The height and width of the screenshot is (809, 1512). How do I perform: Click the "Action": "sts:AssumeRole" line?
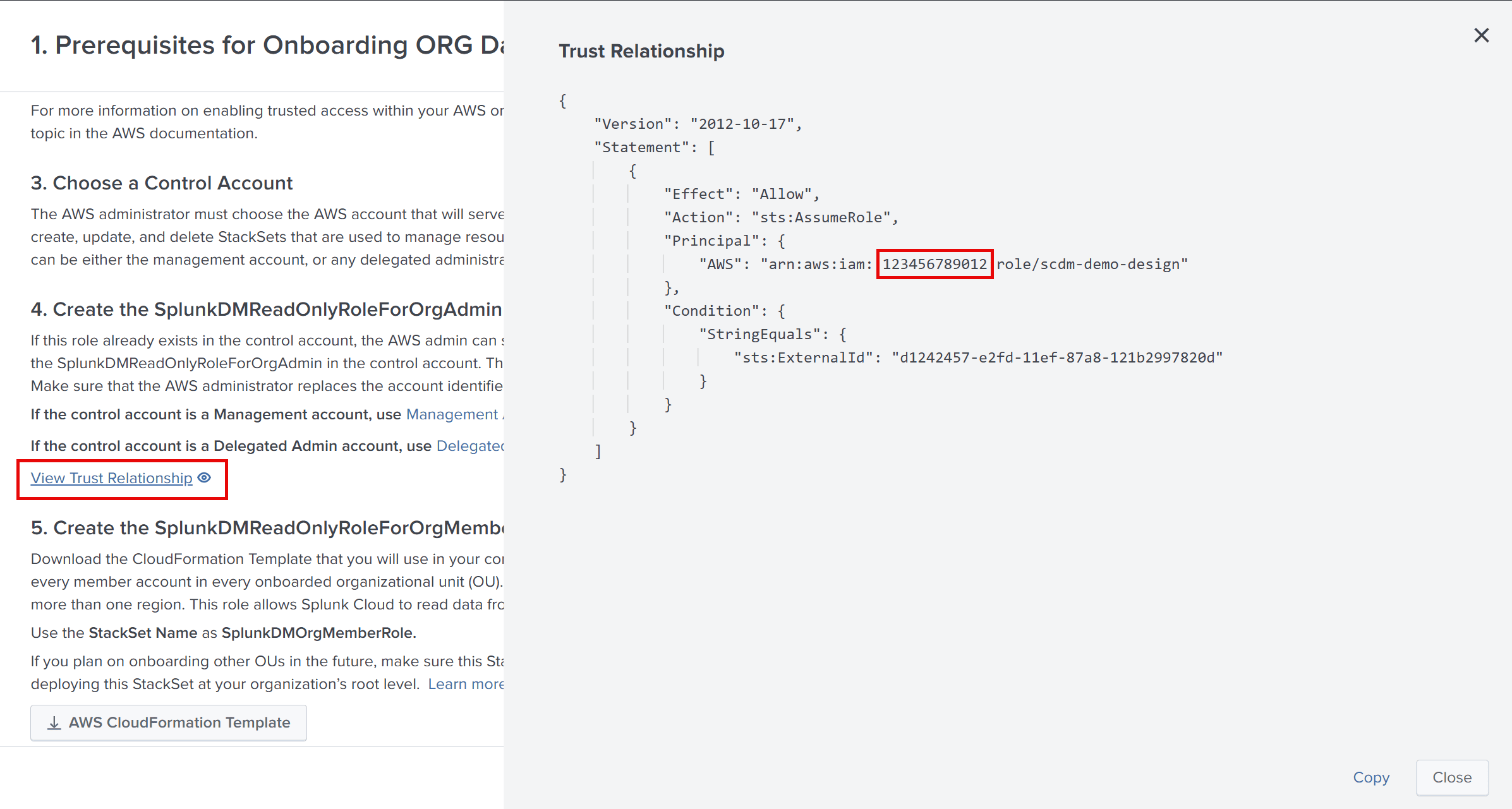pos(780,217)
